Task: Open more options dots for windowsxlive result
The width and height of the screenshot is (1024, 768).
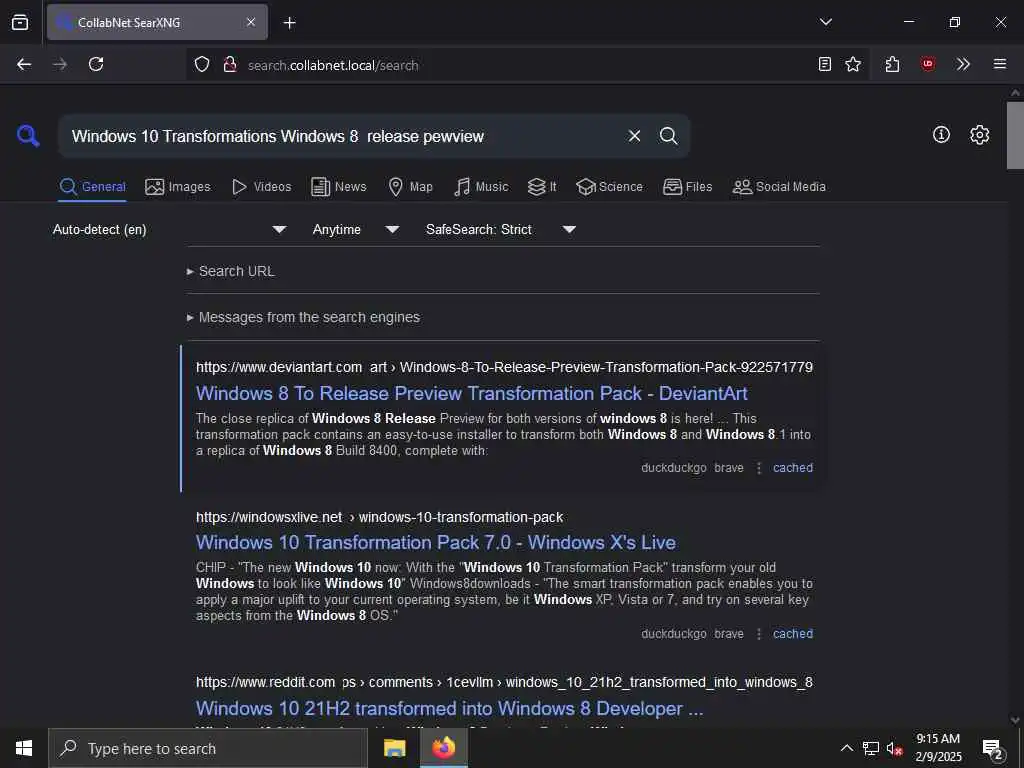Action: [x=759, y=634]
